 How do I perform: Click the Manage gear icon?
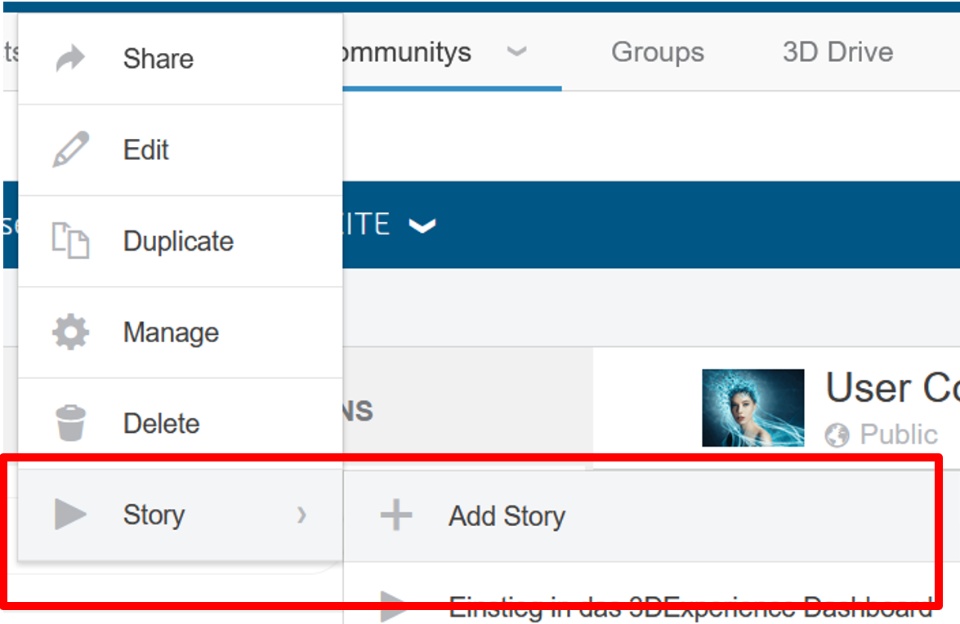tap(70, 332)
